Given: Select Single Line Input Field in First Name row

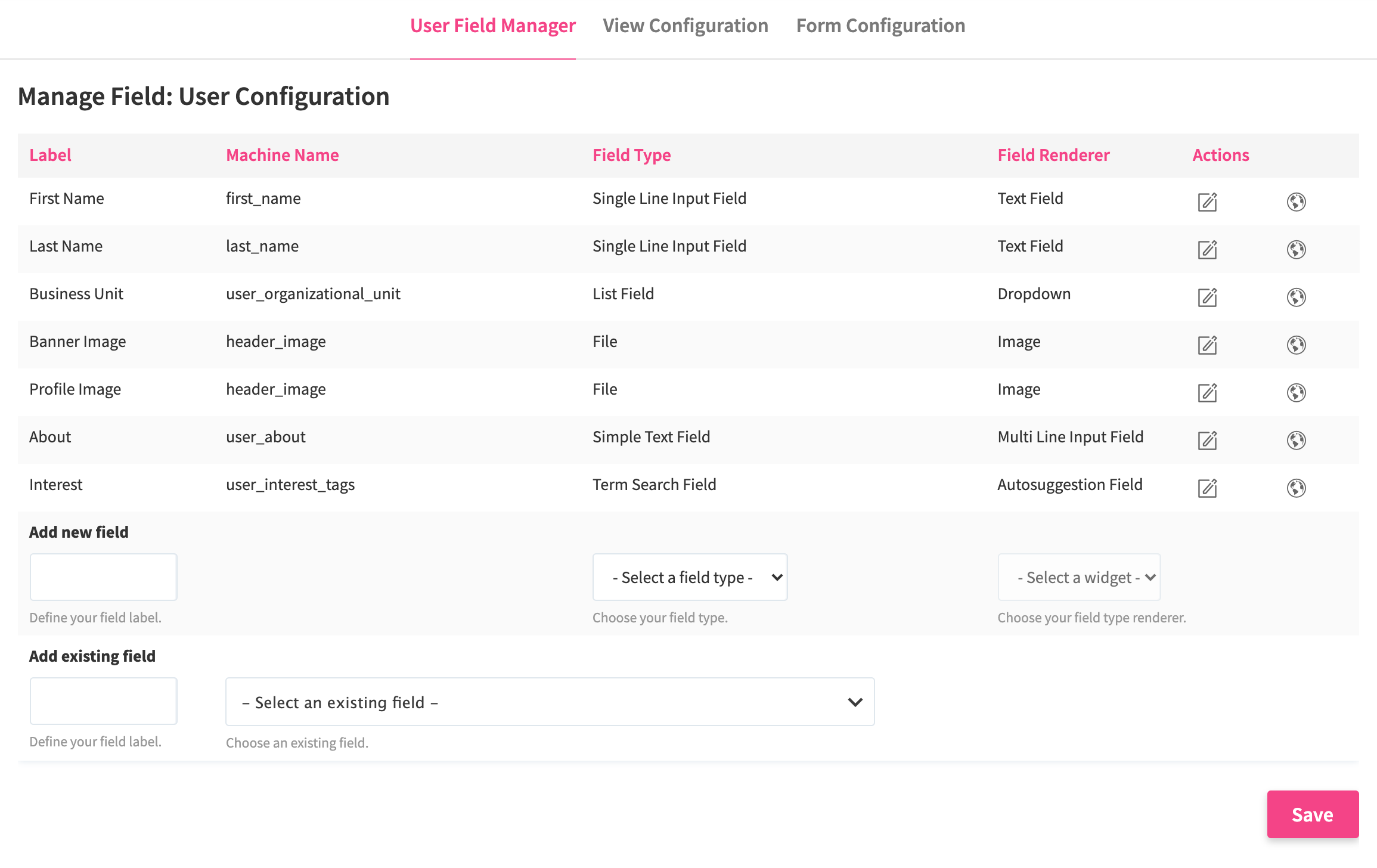Looking at the screenshot, I should [669, 199].
